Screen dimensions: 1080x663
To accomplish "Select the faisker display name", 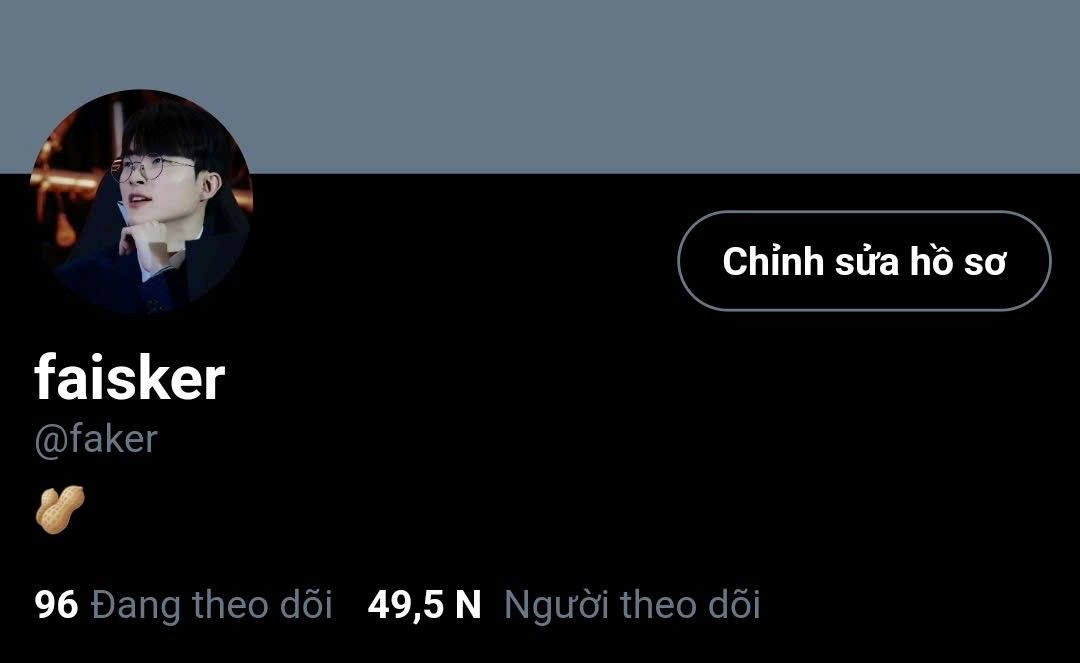I will point(129,377).
